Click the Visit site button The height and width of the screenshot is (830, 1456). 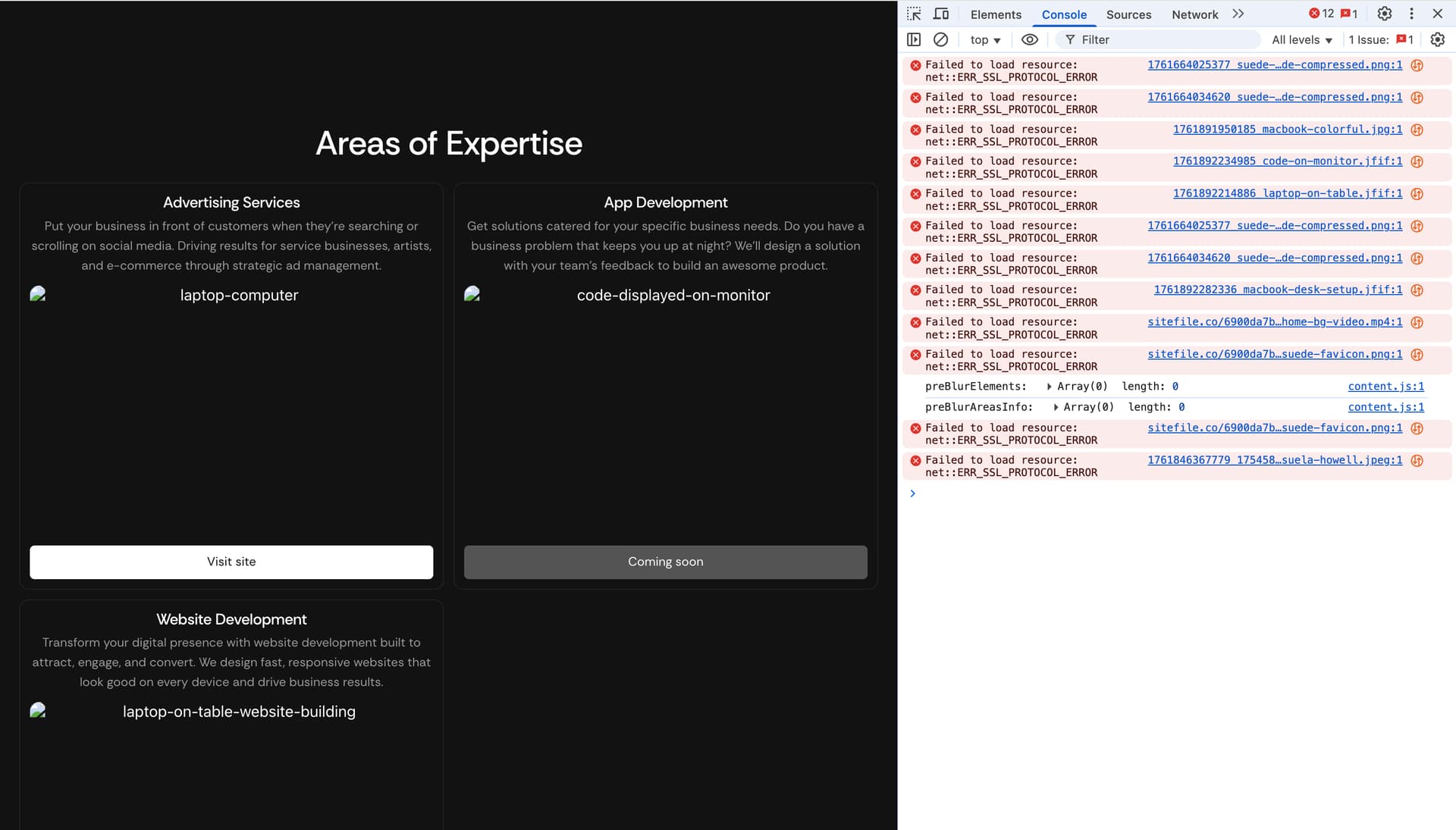pyautogui.click(x=231, y=562)
